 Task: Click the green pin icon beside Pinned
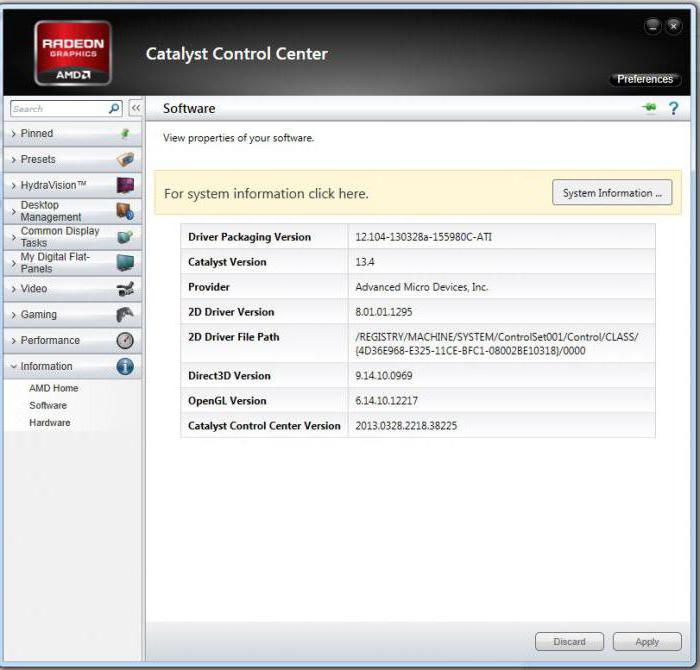126,133
